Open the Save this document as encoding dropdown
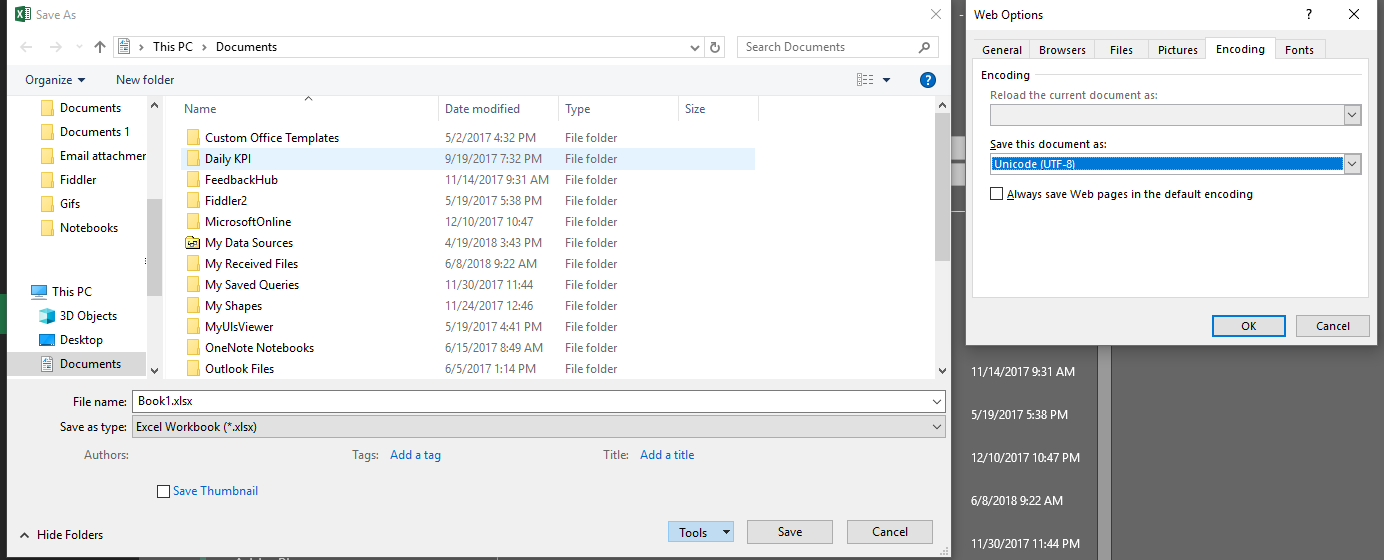 pos(1352,164)
